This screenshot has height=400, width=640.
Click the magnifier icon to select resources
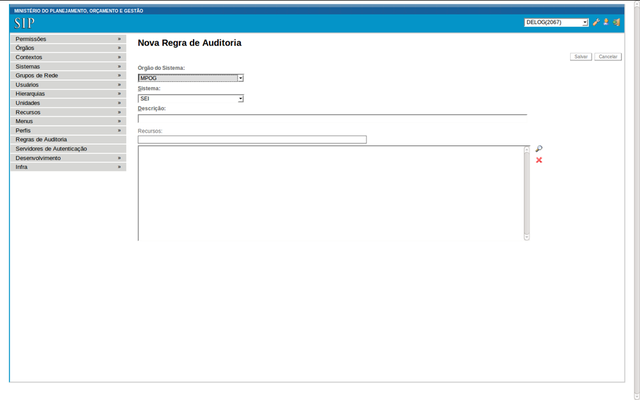point(539,149)
